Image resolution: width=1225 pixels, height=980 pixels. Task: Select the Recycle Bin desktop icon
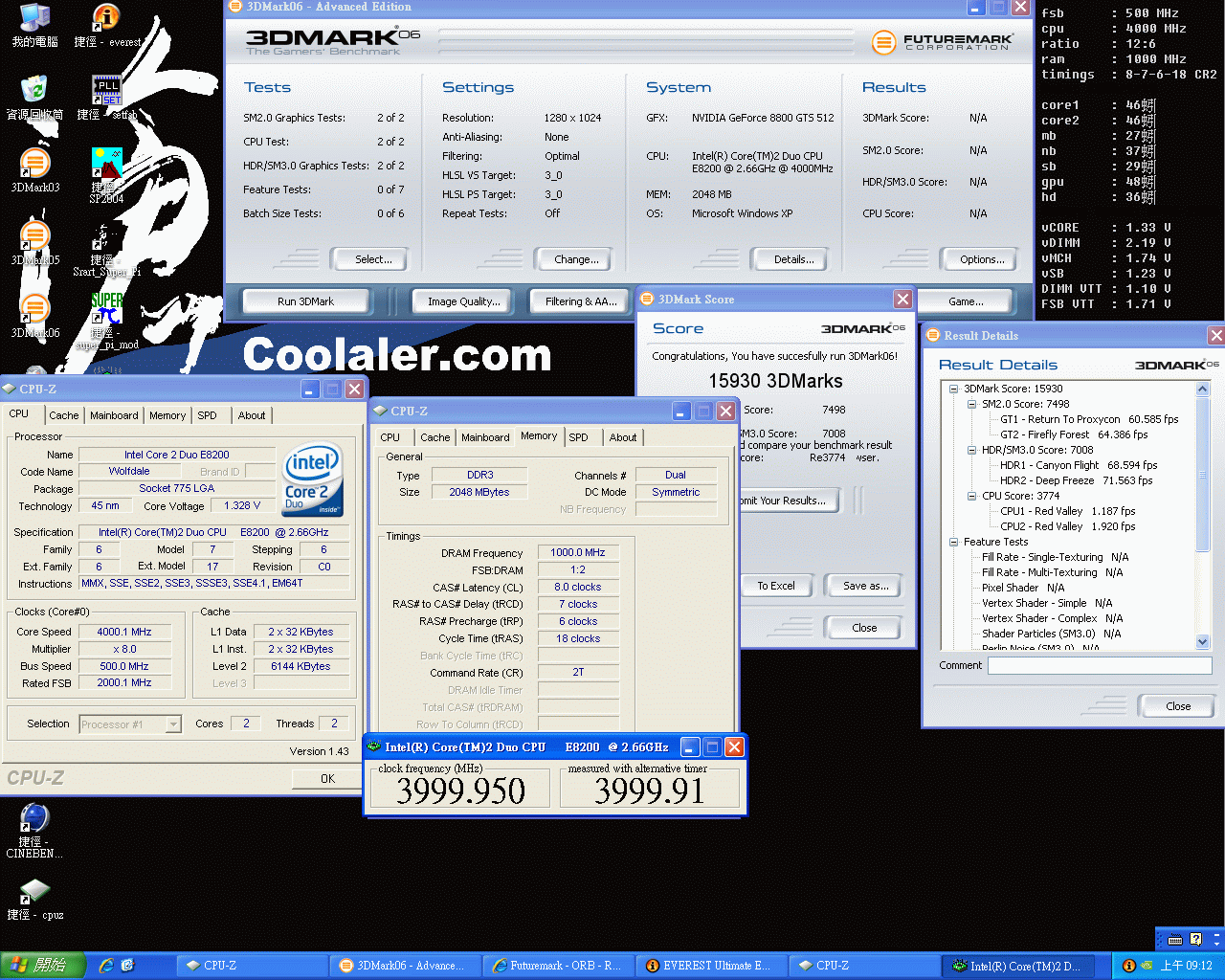tap(34, 91)
